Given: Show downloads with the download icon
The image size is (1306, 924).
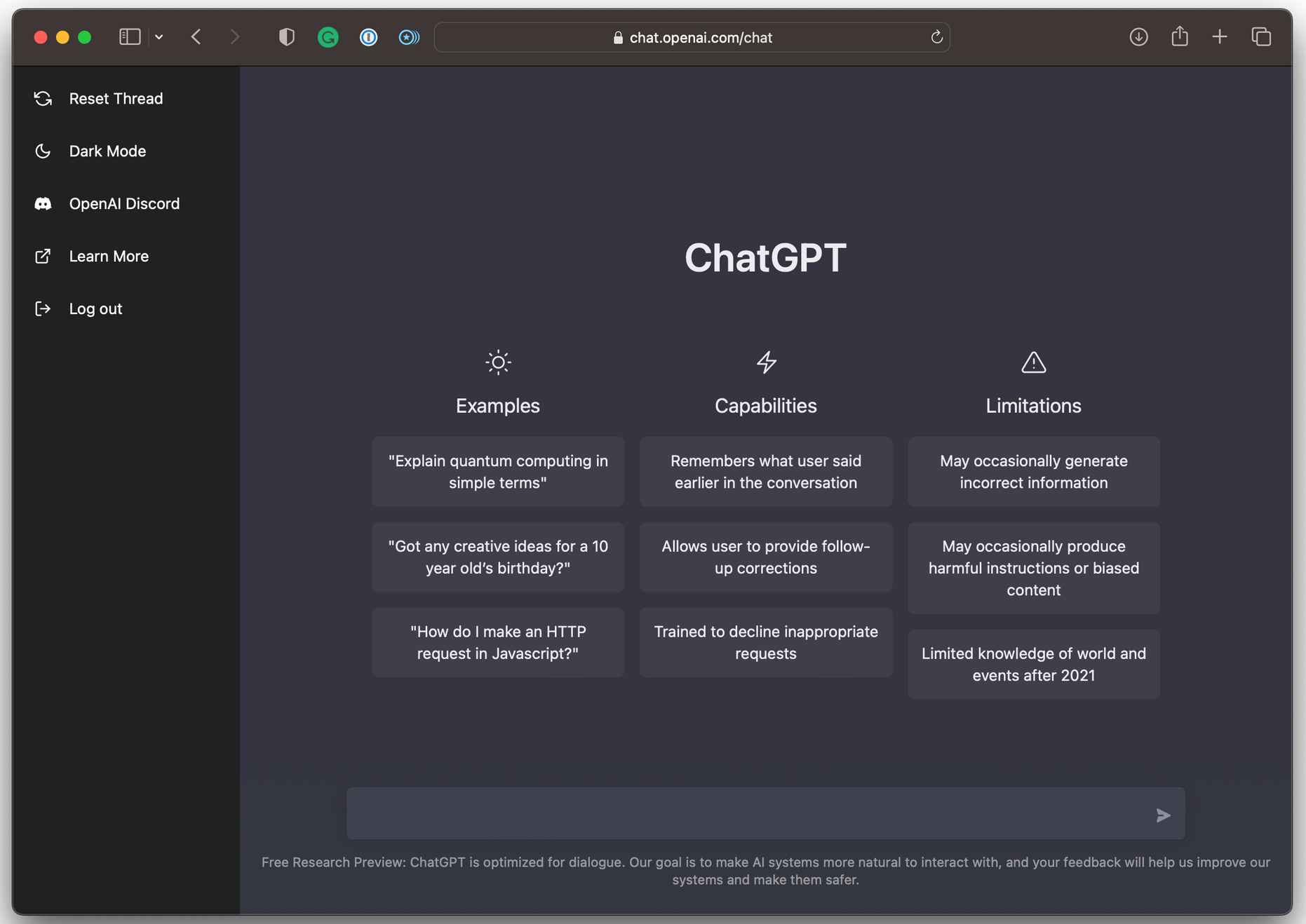Looking at the screenshot, I should click(1138, 37).
